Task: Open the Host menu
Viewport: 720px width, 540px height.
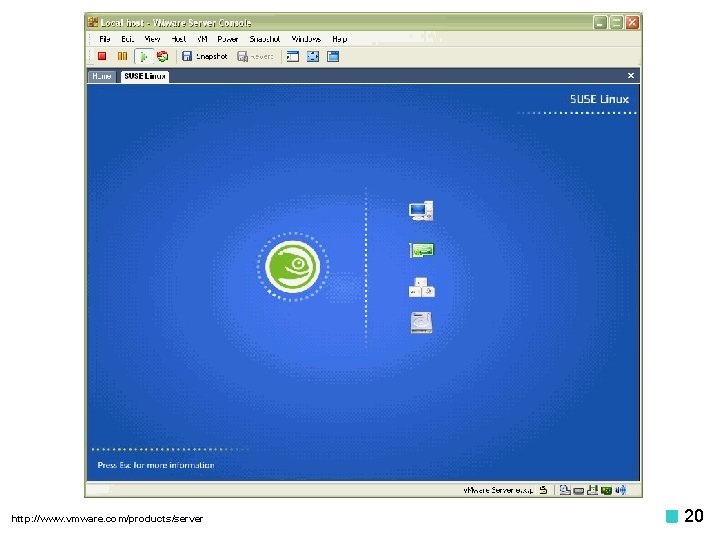Action: click(178, 39)
